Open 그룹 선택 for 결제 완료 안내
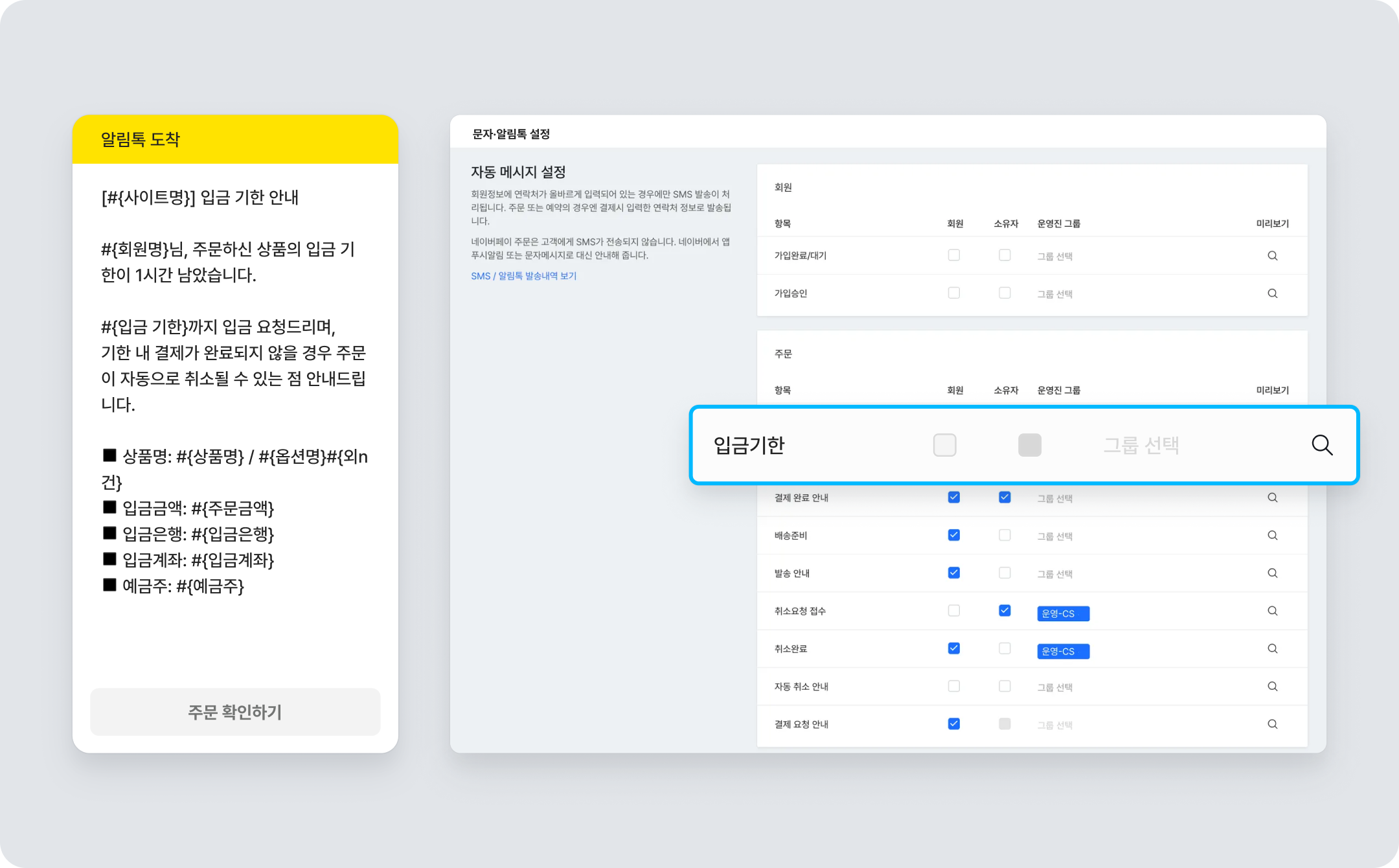This screenshot has width=1399, height=868. (1054, 499)
